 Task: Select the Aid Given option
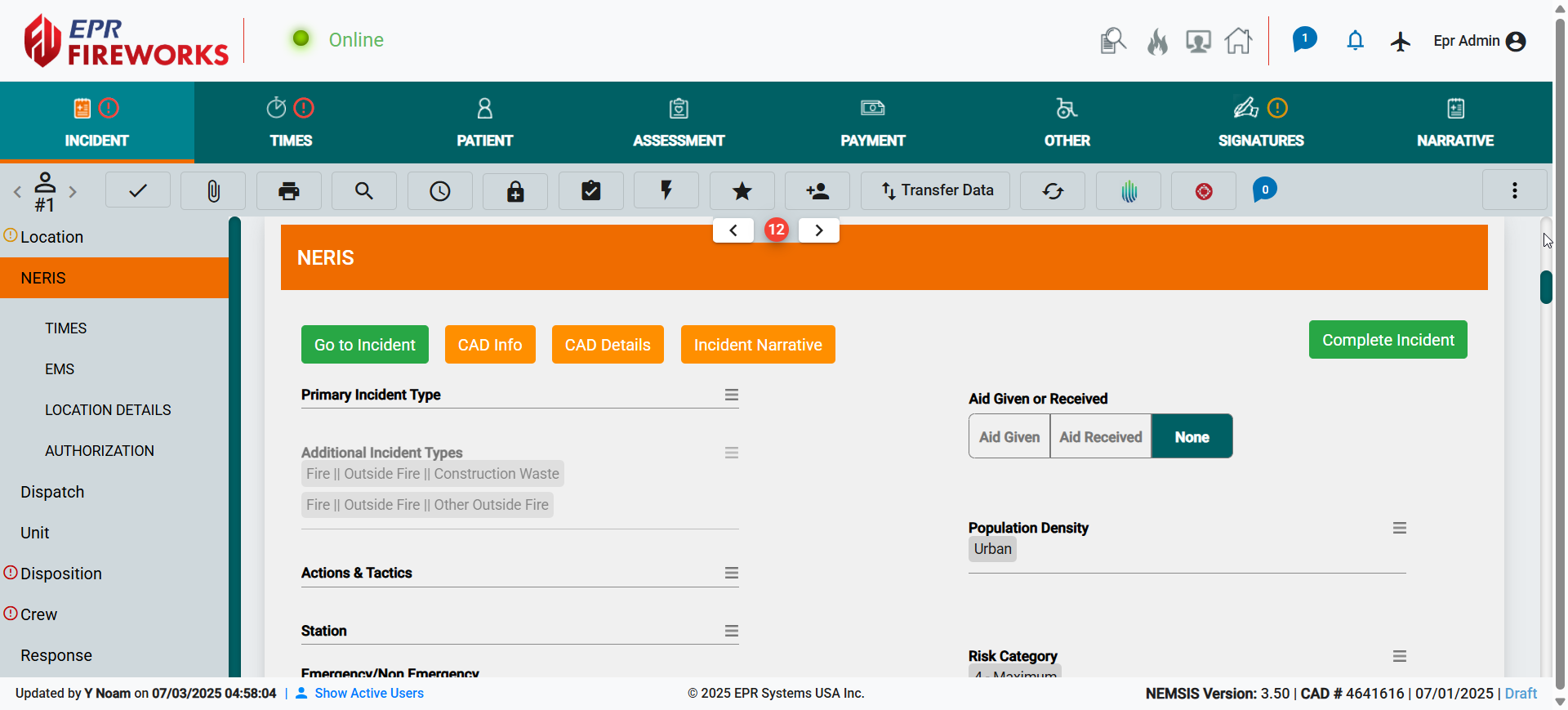pyautogui.click(x=1009, y=437)
